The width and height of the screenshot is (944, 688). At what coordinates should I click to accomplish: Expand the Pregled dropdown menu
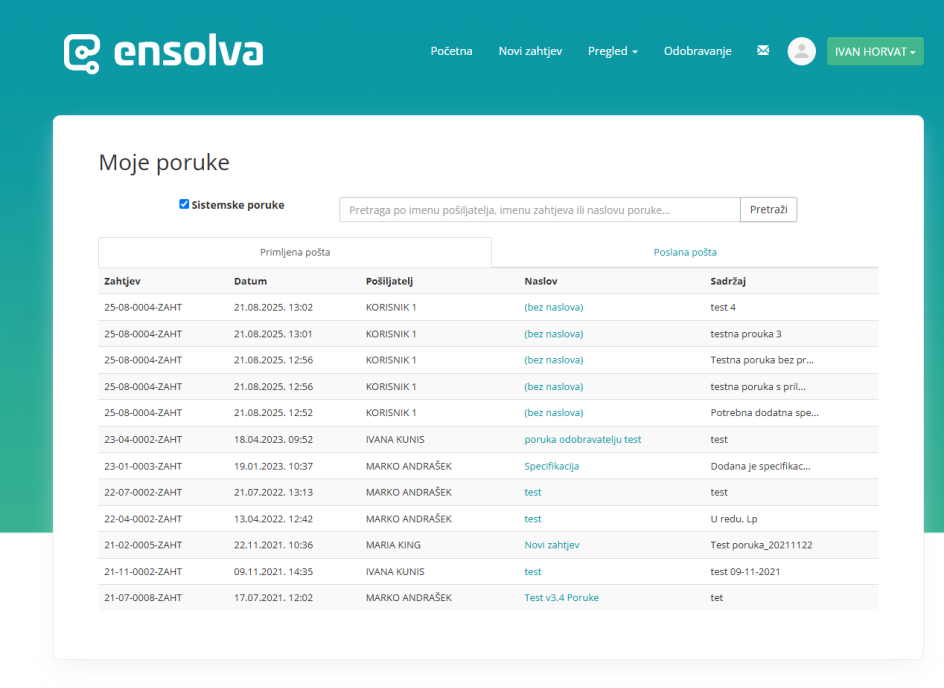612,51
